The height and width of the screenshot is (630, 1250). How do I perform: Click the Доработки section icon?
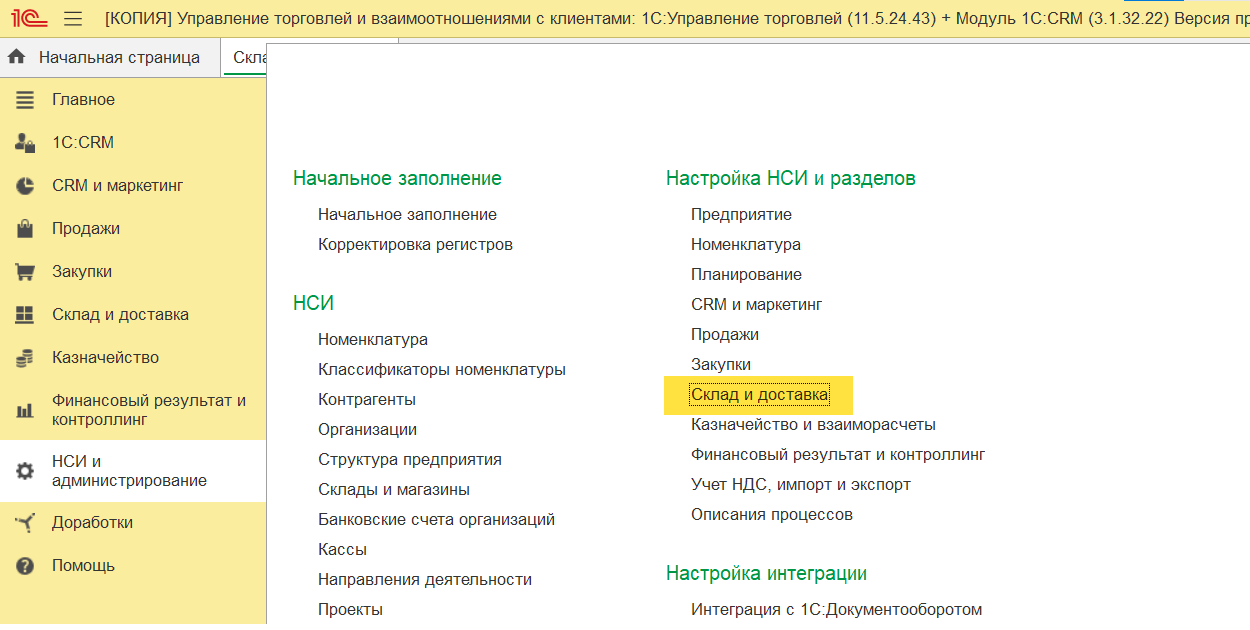point(25,523)
